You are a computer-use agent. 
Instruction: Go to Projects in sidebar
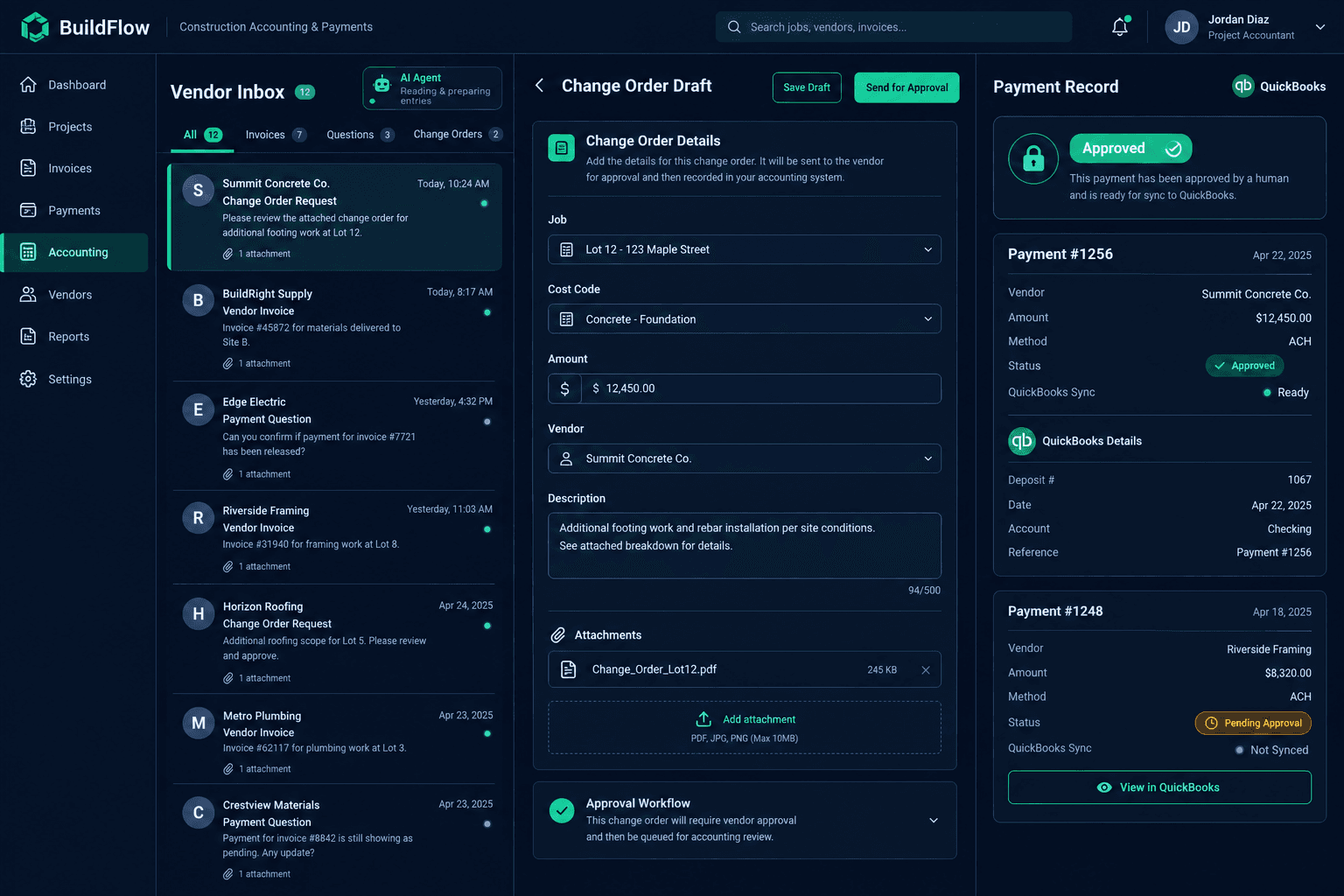(x=75, y=127)
